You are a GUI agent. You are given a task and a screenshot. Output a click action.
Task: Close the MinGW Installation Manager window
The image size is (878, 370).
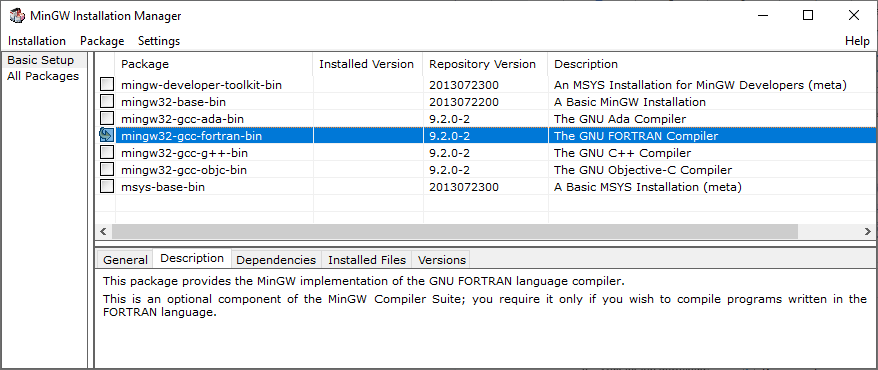click(853, 15)
